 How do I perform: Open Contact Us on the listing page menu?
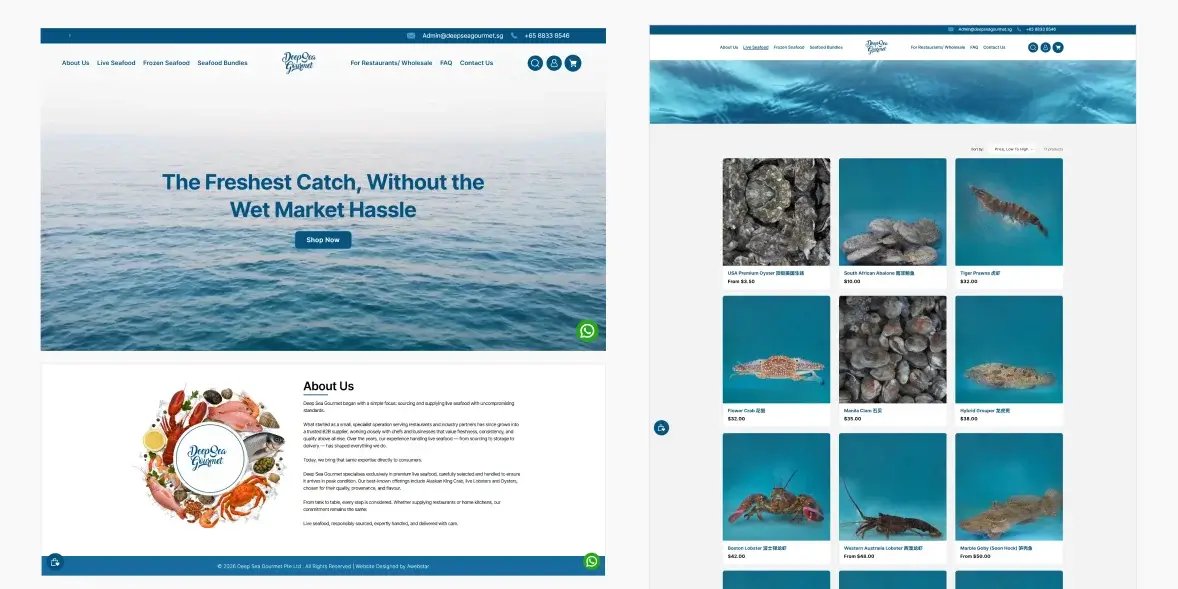994,47
